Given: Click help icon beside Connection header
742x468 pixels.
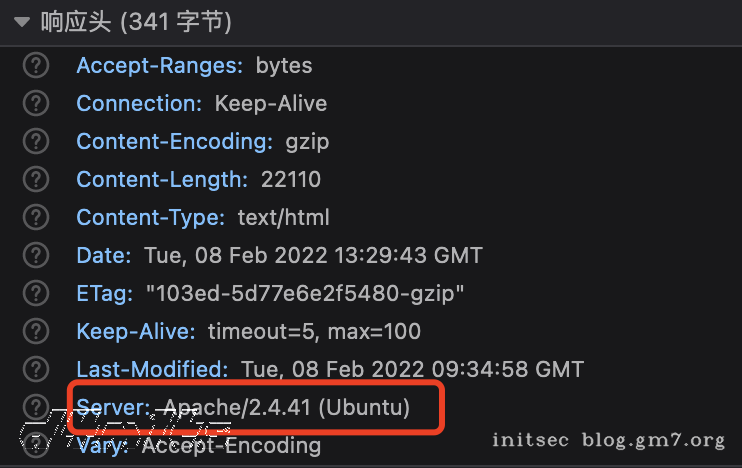Looking at the screenshot, I should point(37,104).
